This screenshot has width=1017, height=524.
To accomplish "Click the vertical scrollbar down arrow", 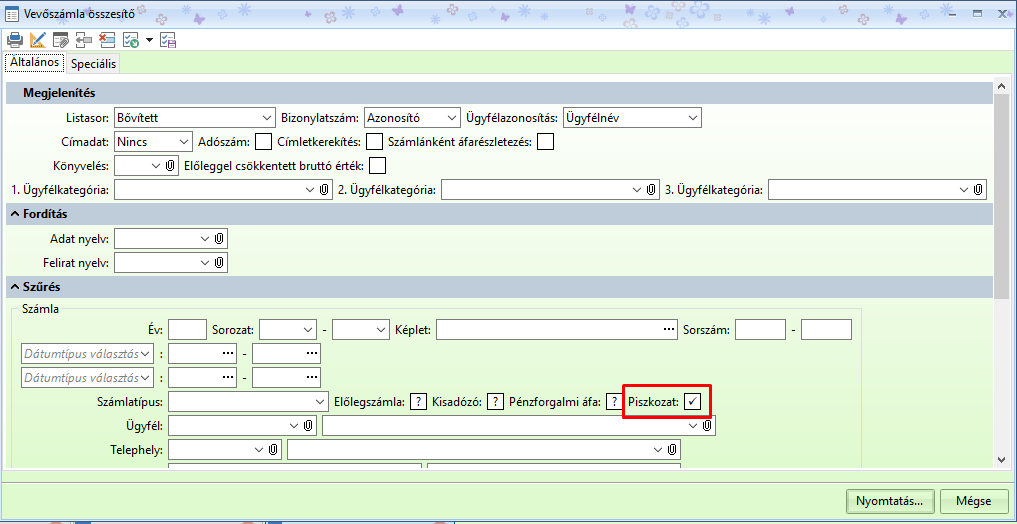I will click(1001, 459).
